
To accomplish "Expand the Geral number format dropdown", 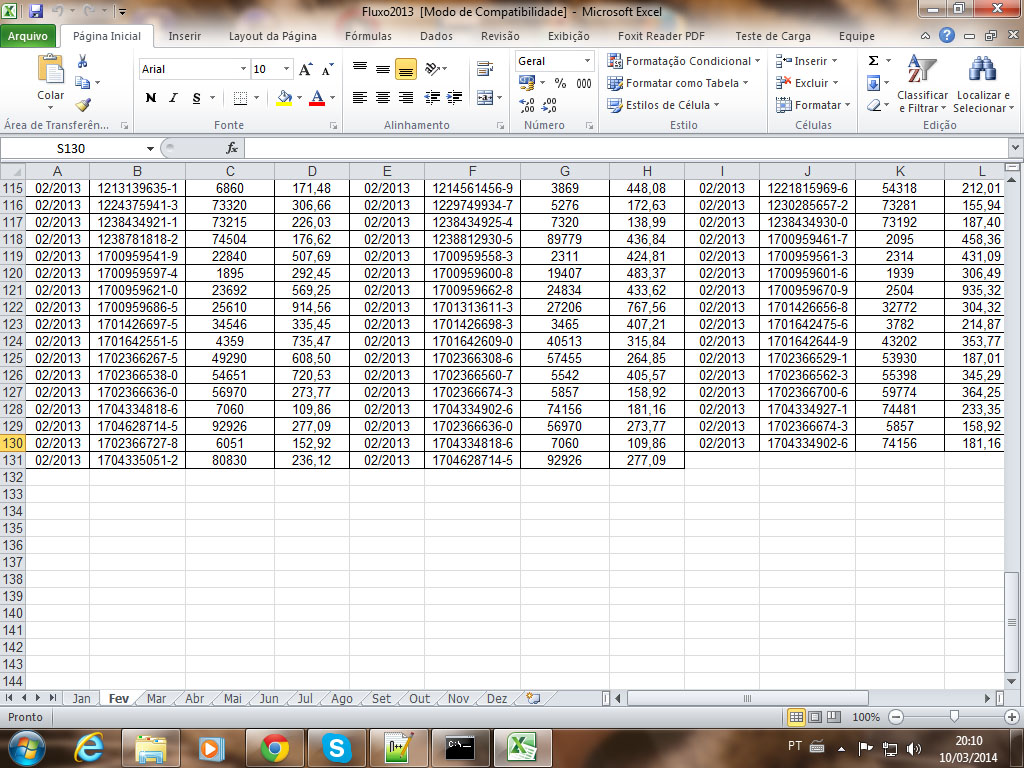I will point(586,61).
